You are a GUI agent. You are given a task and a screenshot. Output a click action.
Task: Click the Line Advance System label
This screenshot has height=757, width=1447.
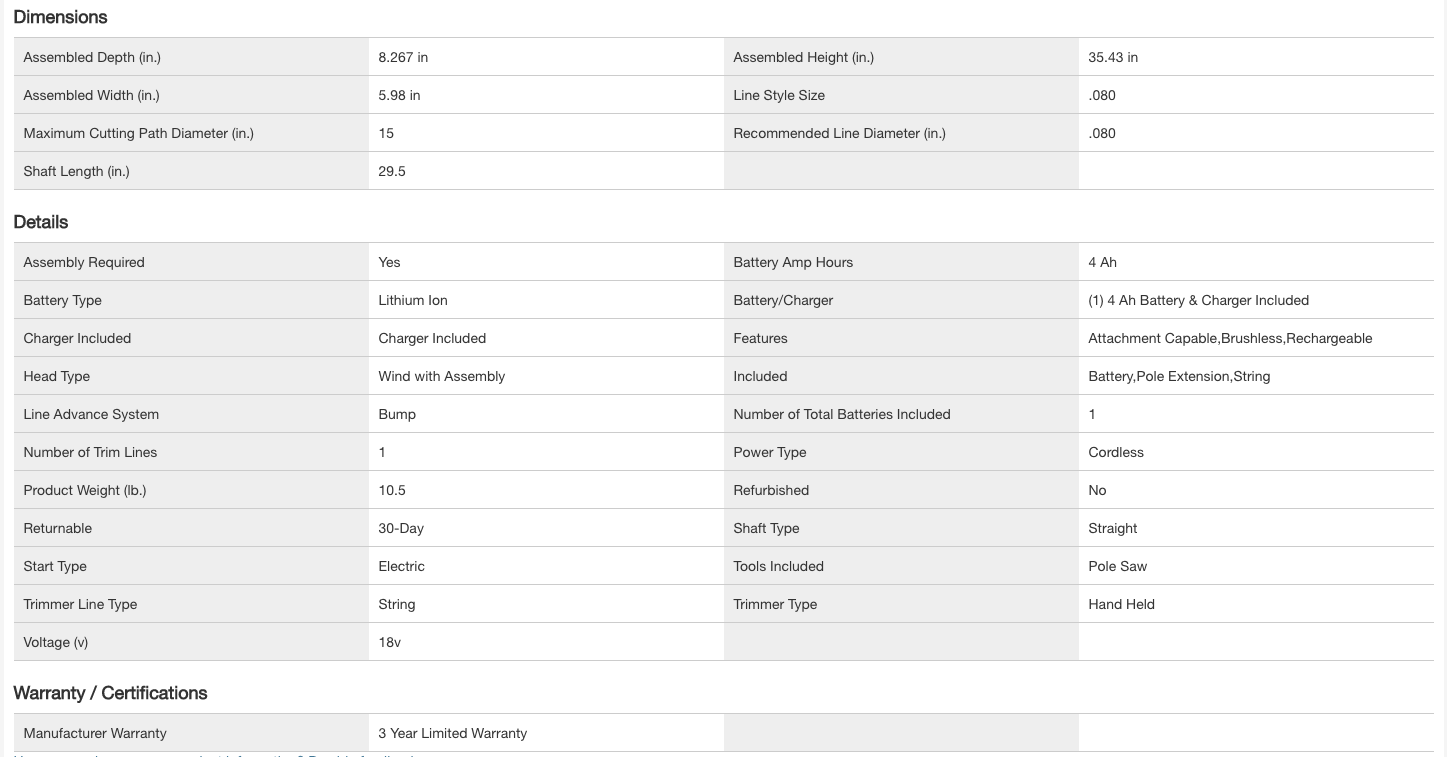pos(91,415)
